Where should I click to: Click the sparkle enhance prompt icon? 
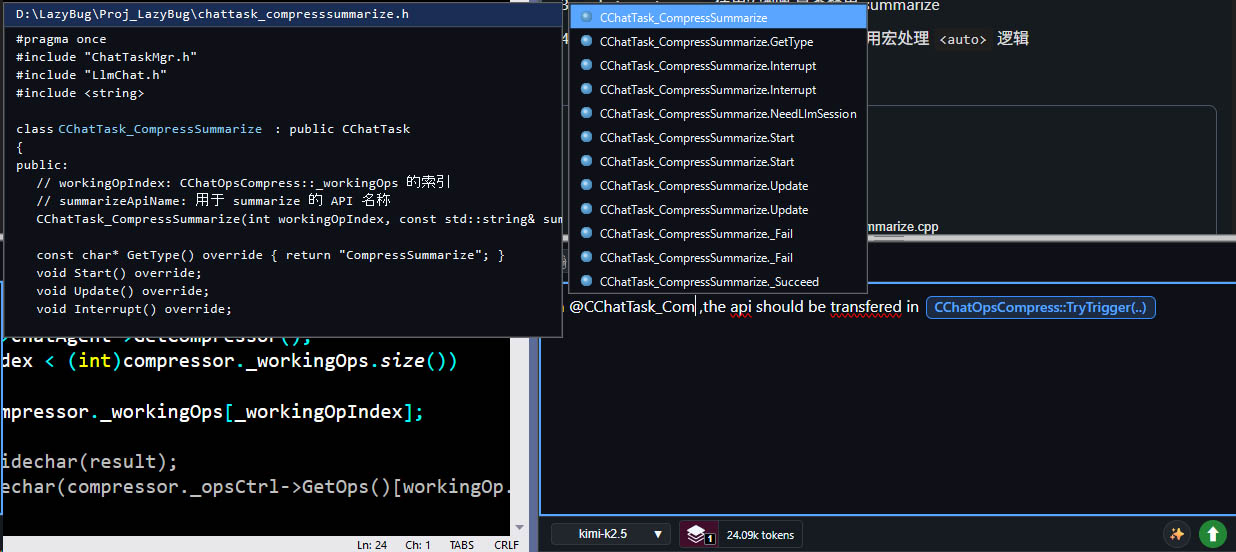click(1177, 534)
